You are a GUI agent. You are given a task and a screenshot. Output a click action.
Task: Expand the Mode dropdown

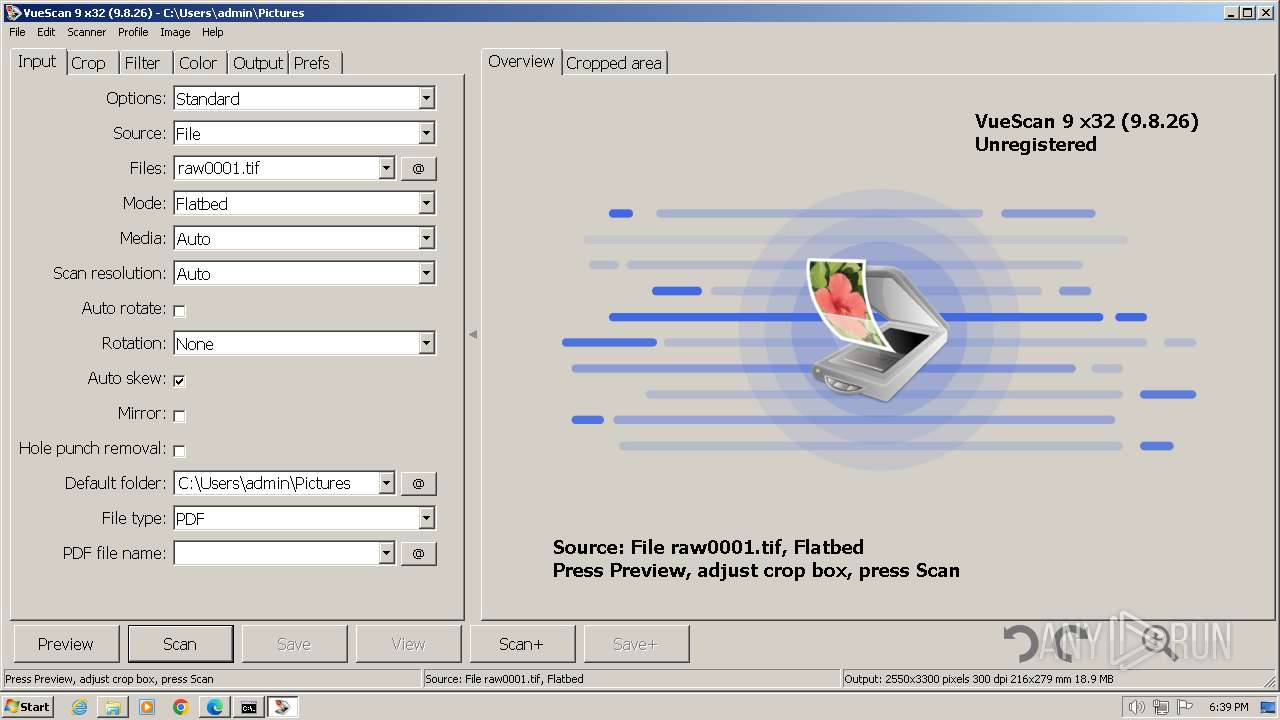[x=427, y=203]
